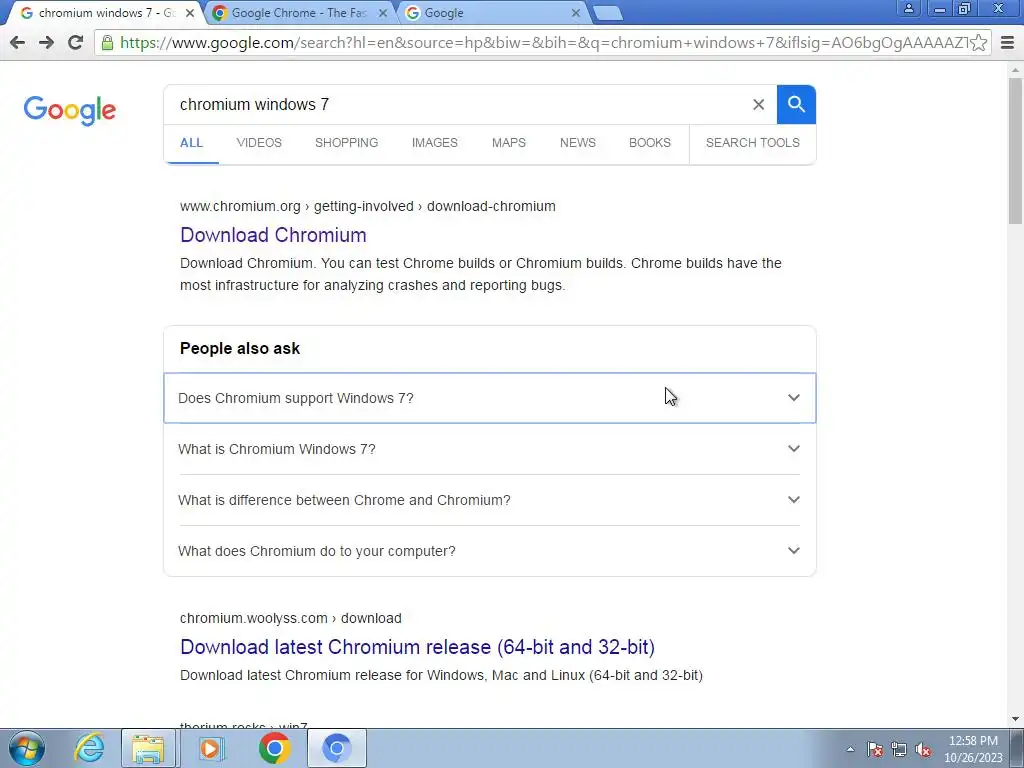This screenshot has width=1024, height=768.
Task: Close the 'chromium windows 7' tab
Action: coord(189,13)
